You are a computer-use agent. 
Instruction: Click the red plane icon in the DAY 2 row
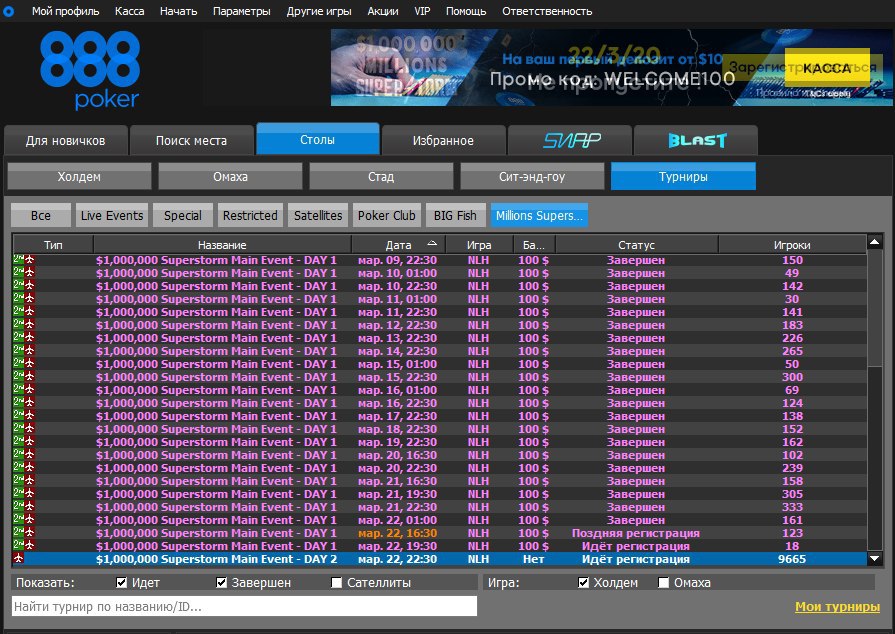point(18,558)
